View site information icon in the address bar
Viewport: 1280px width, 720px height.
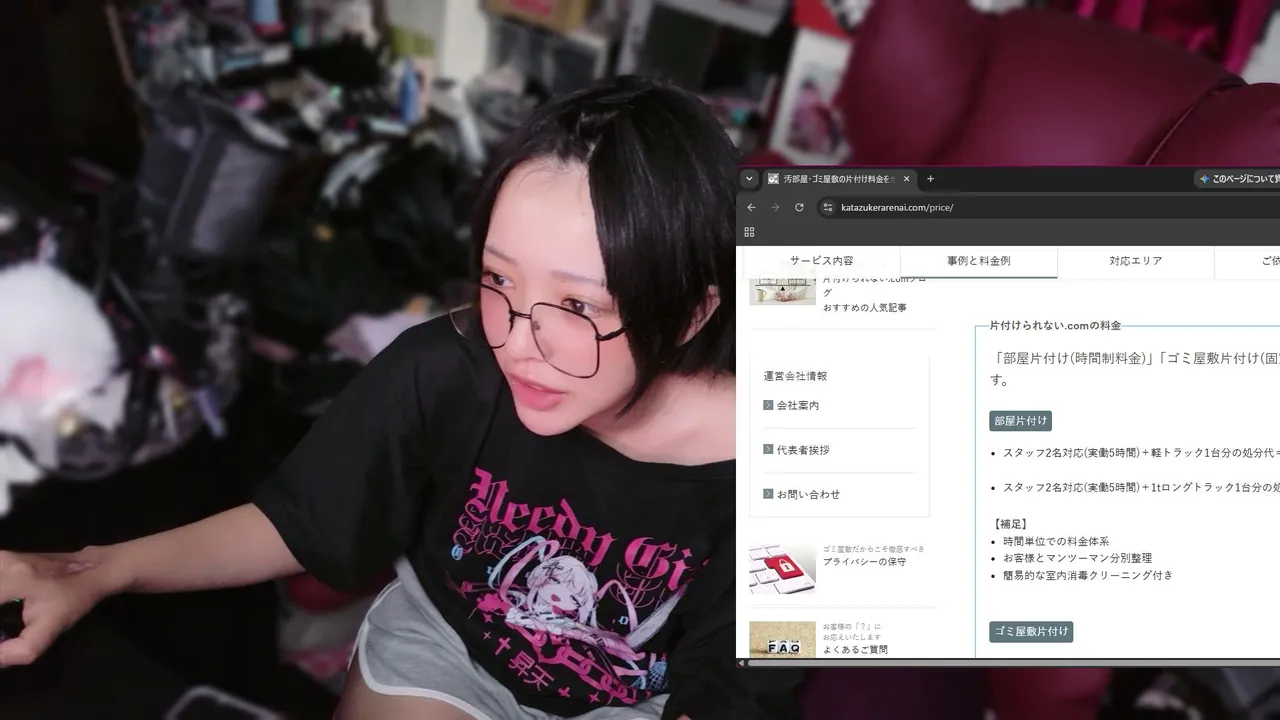pyautogui.click(x=827, y=207)
